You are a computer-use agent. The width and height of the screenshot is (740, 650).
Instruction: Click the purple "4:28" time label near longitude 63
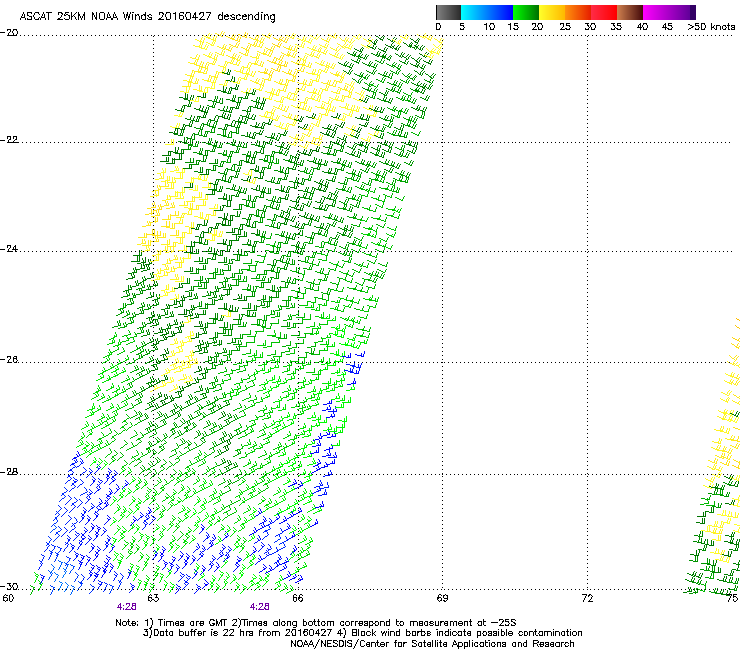coord(126,607)
